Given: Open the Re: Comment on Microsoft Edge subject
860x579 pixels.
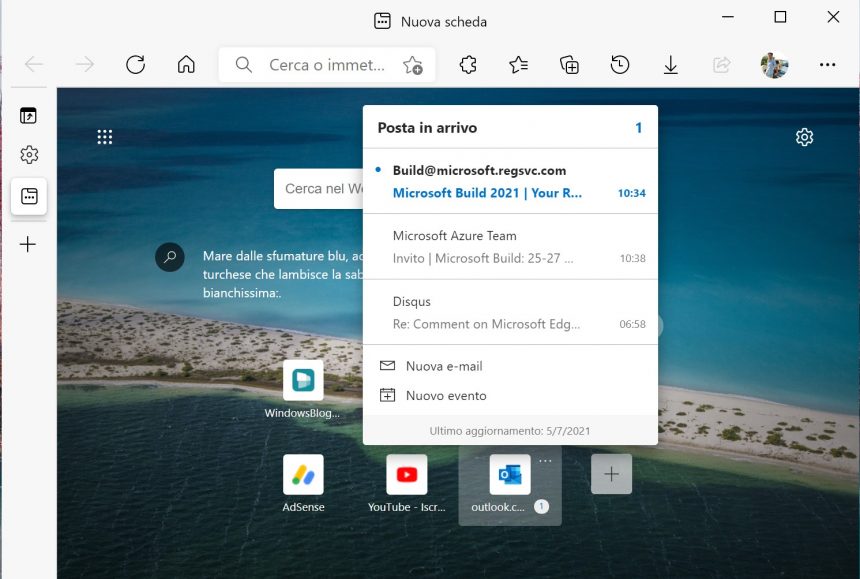Looking at the screenshot, I should click(486, 324).
